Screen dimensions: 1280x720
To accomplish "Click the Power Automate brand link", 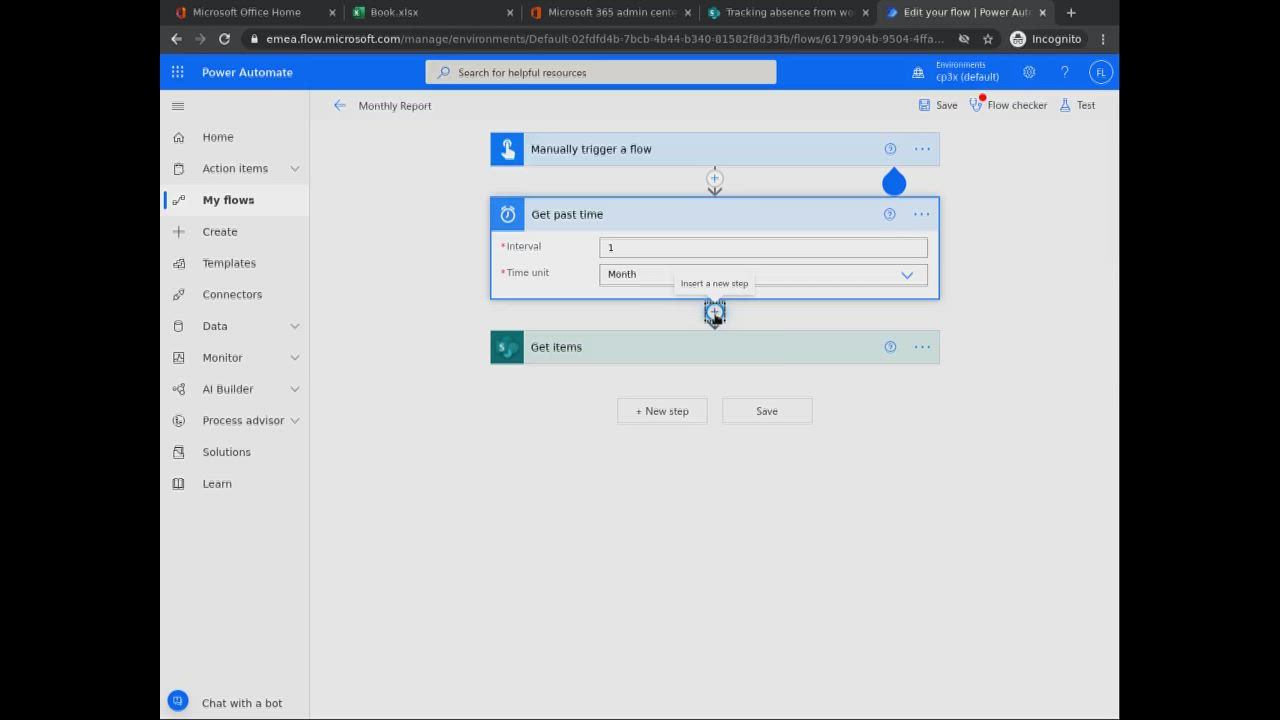I will [x=247, y=72].
